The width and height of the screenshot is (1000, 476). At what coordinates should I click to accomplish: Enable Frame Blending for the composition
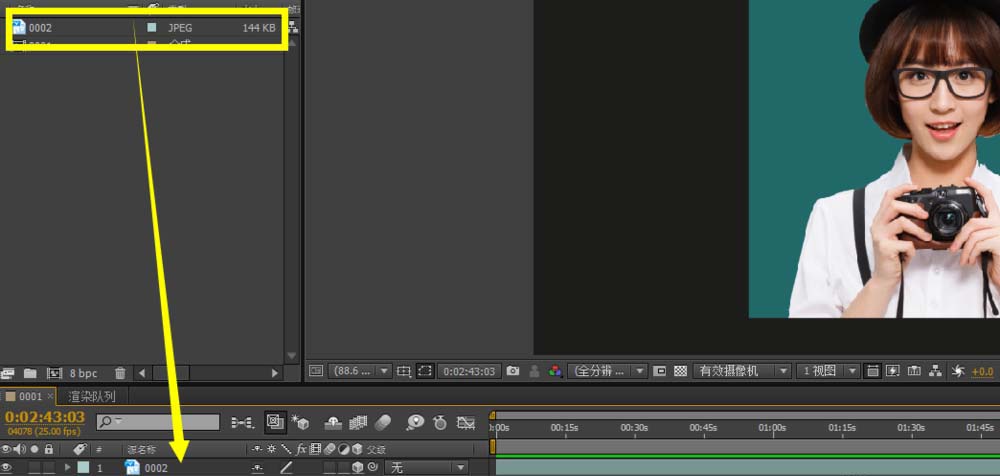point(358,422)
